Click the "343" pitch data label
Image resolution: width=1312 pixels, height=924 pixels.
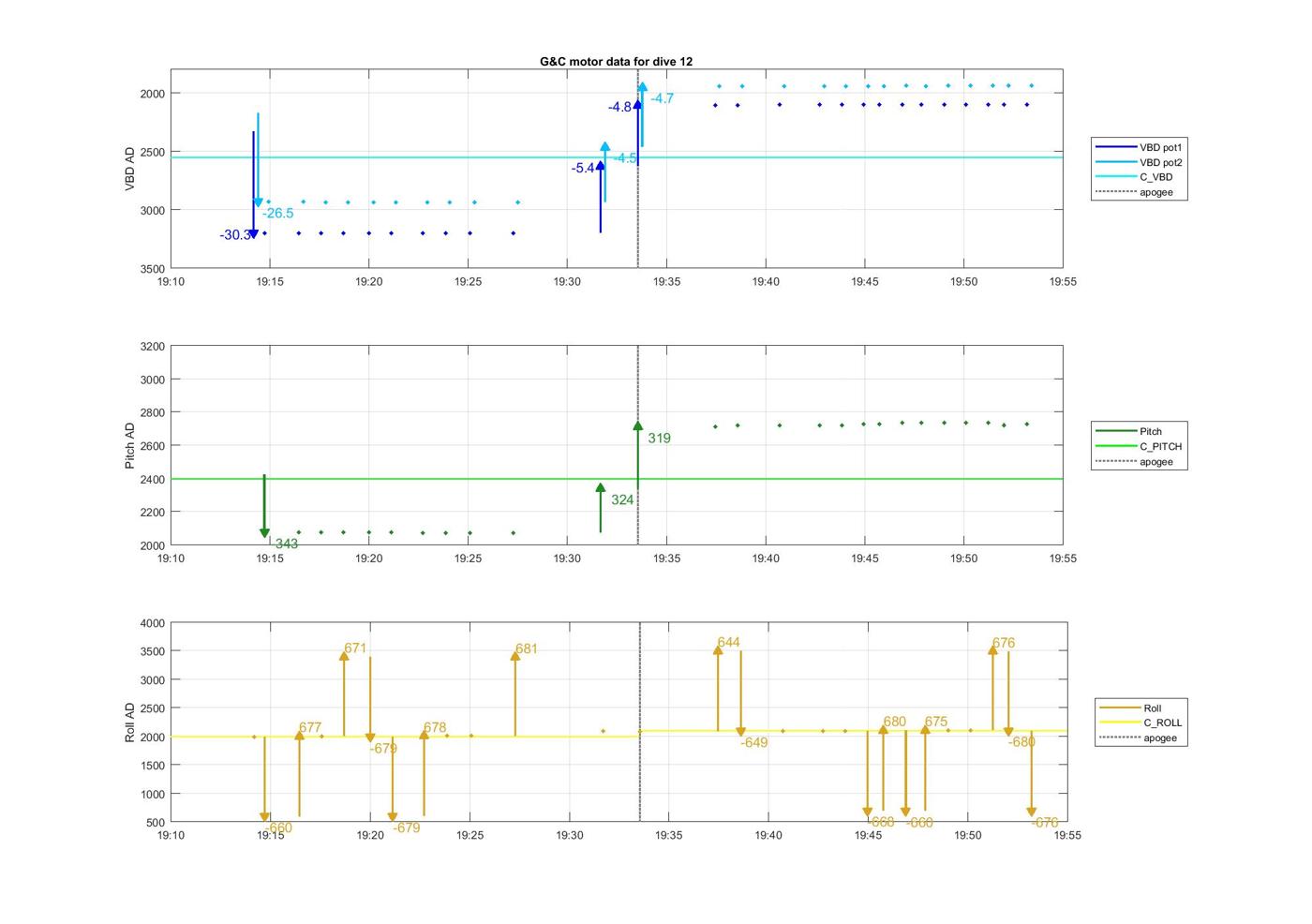point(287,544)
